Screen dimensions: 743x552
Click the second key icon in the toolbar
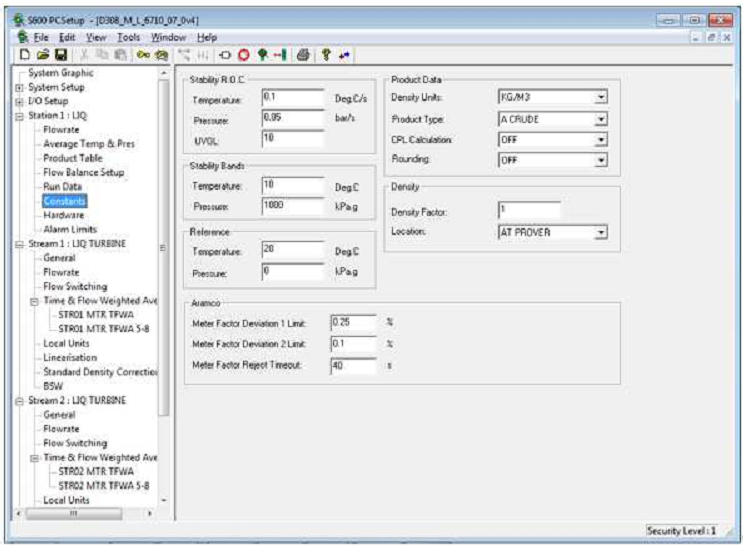pos(162,55)
